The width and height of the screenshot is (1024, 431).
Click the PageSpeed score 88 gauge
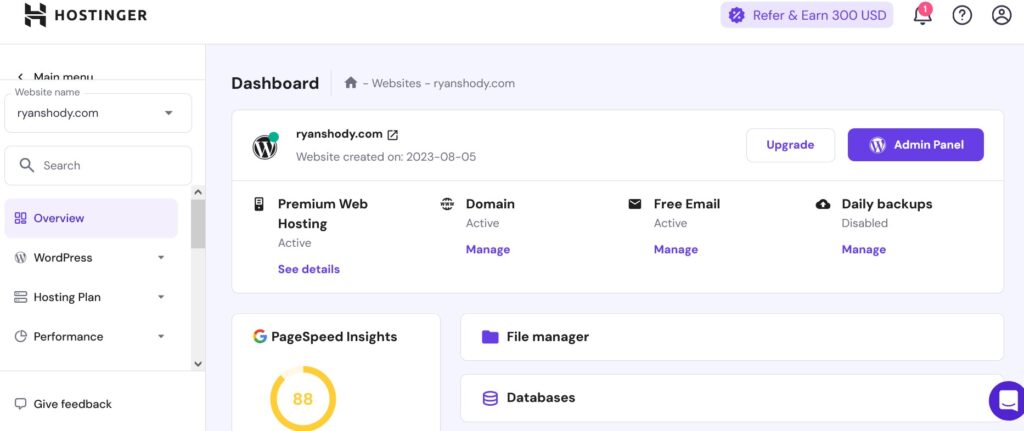303,398
